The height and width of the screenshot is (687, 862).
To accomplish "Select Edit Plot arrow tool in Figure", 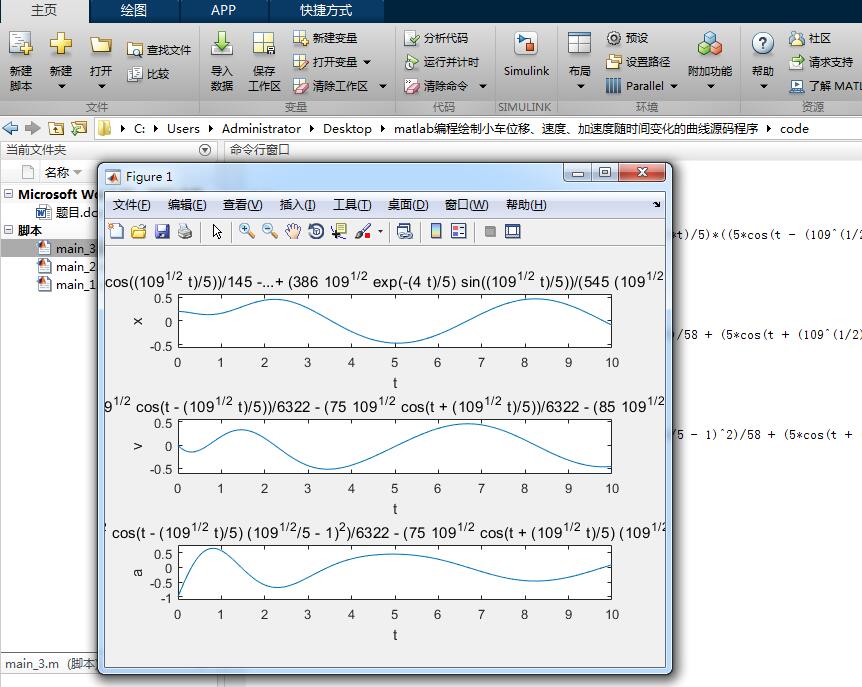I will coord(217,231).
